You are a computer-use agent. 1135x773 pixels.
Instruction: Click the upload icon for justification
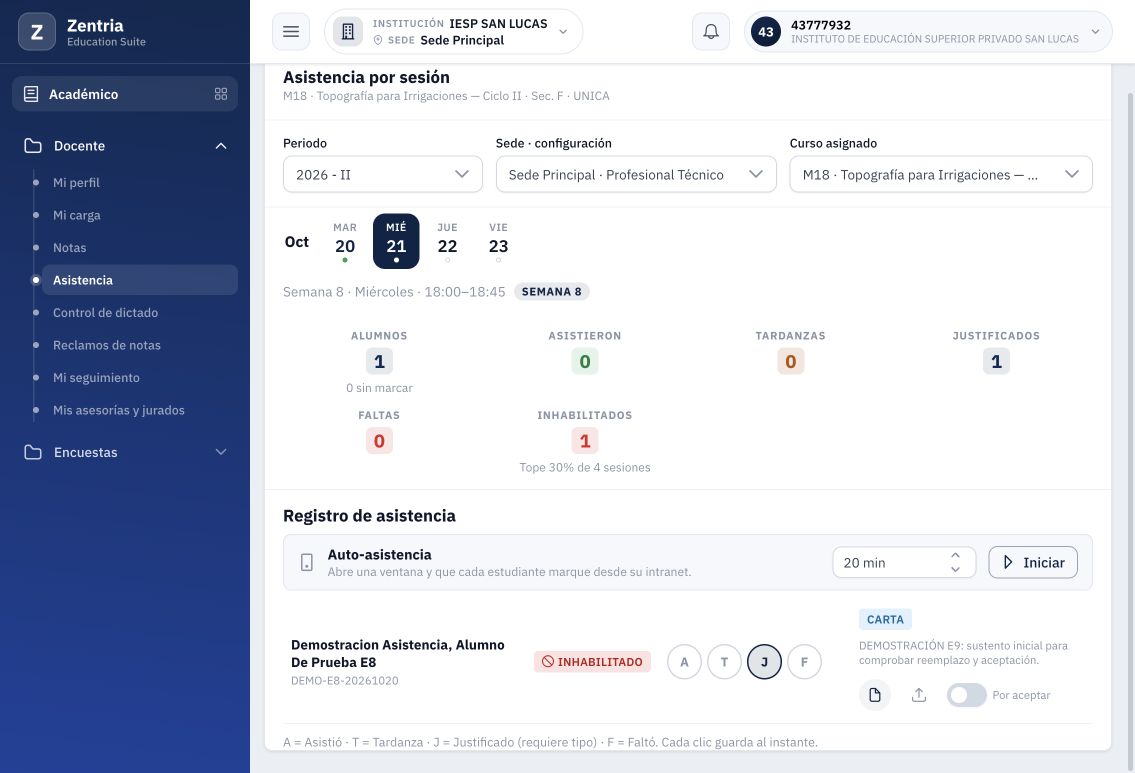click(919, 695)
